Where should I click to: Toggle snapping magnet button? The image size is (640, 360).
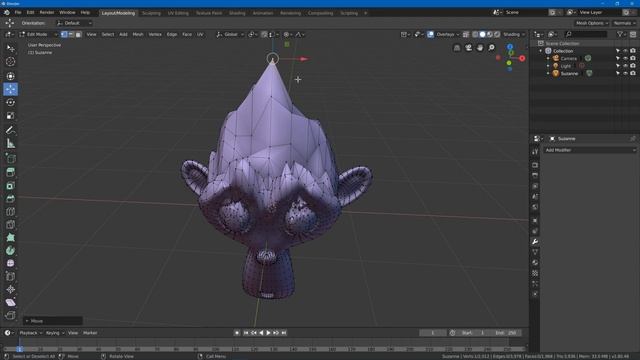264,34
